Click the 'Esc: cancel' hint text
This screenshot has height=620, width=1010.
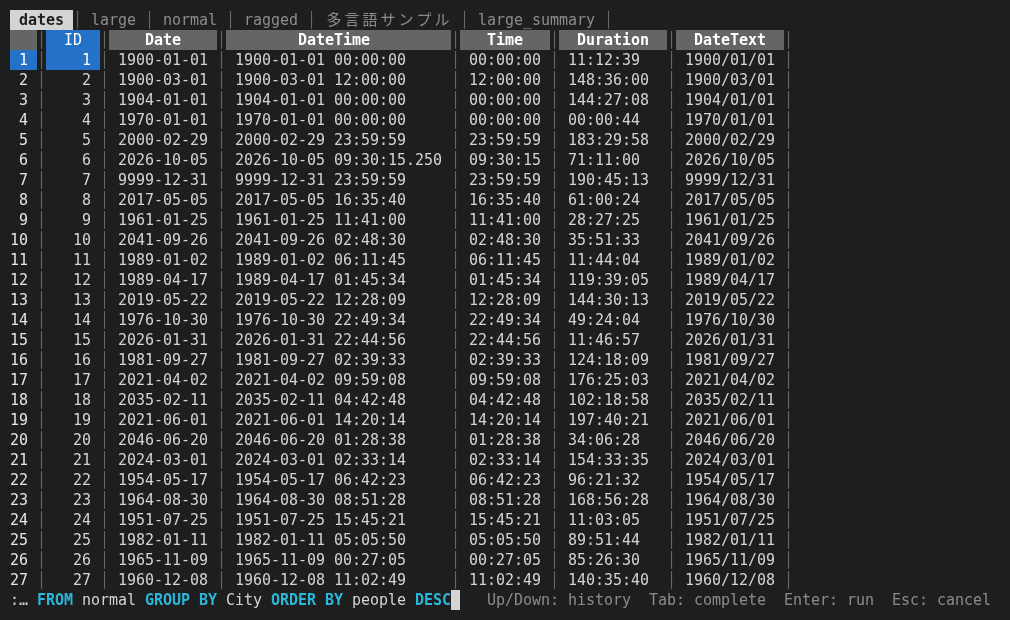click(941, 600)
